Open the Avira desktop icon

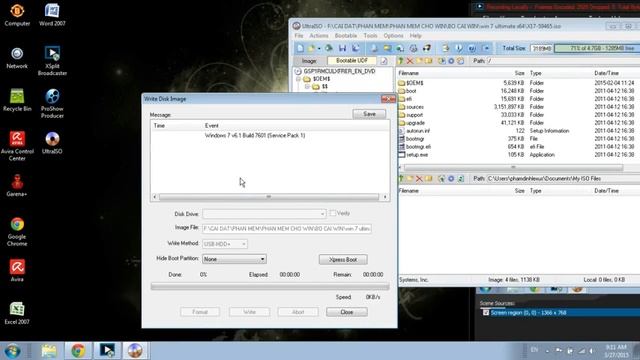[x=17, y=271]
